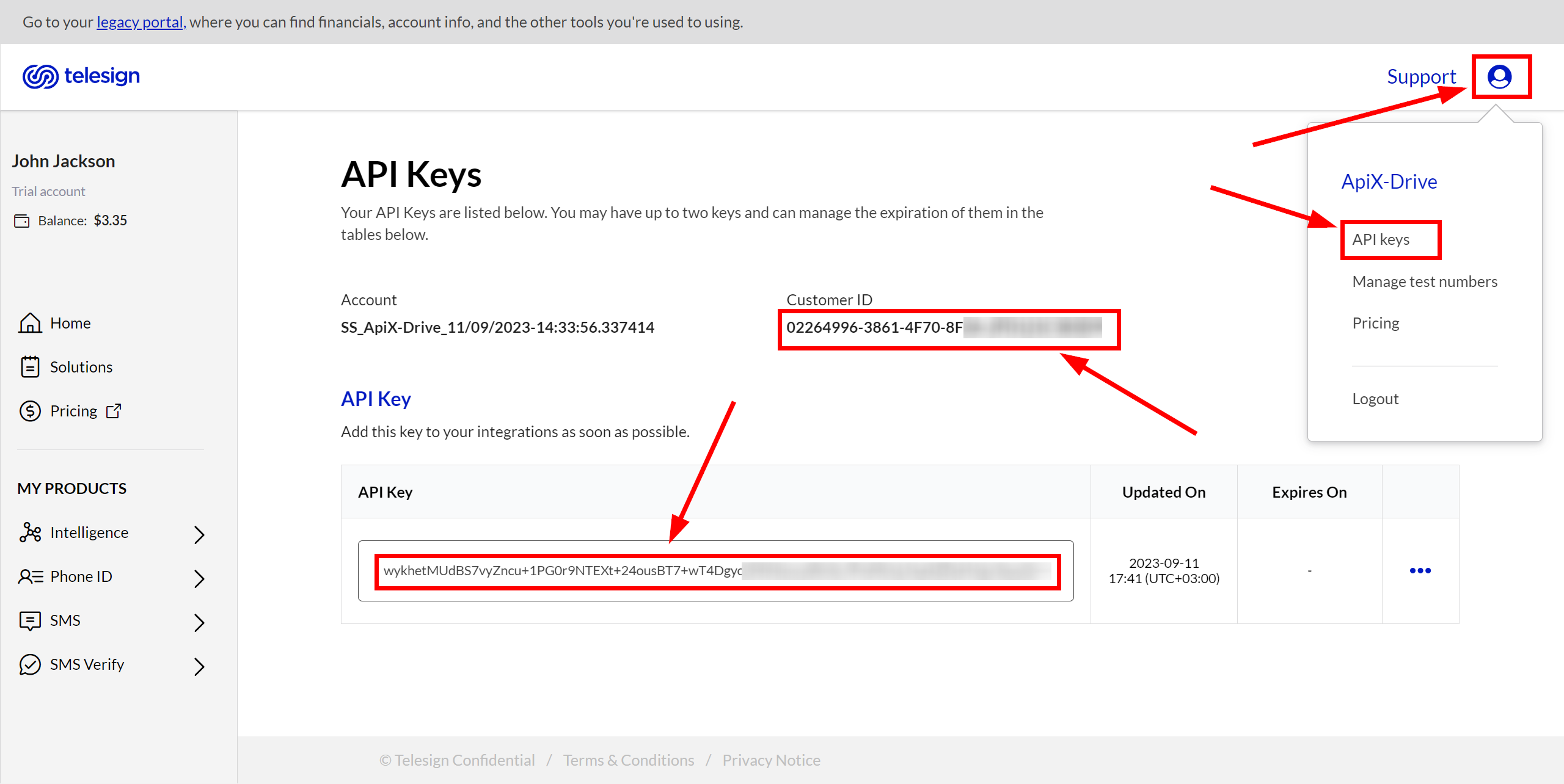Click the SMS sidebar icon
Image resolution: width=1564 pixels, height=784 pixels.
tap(30, 620)
